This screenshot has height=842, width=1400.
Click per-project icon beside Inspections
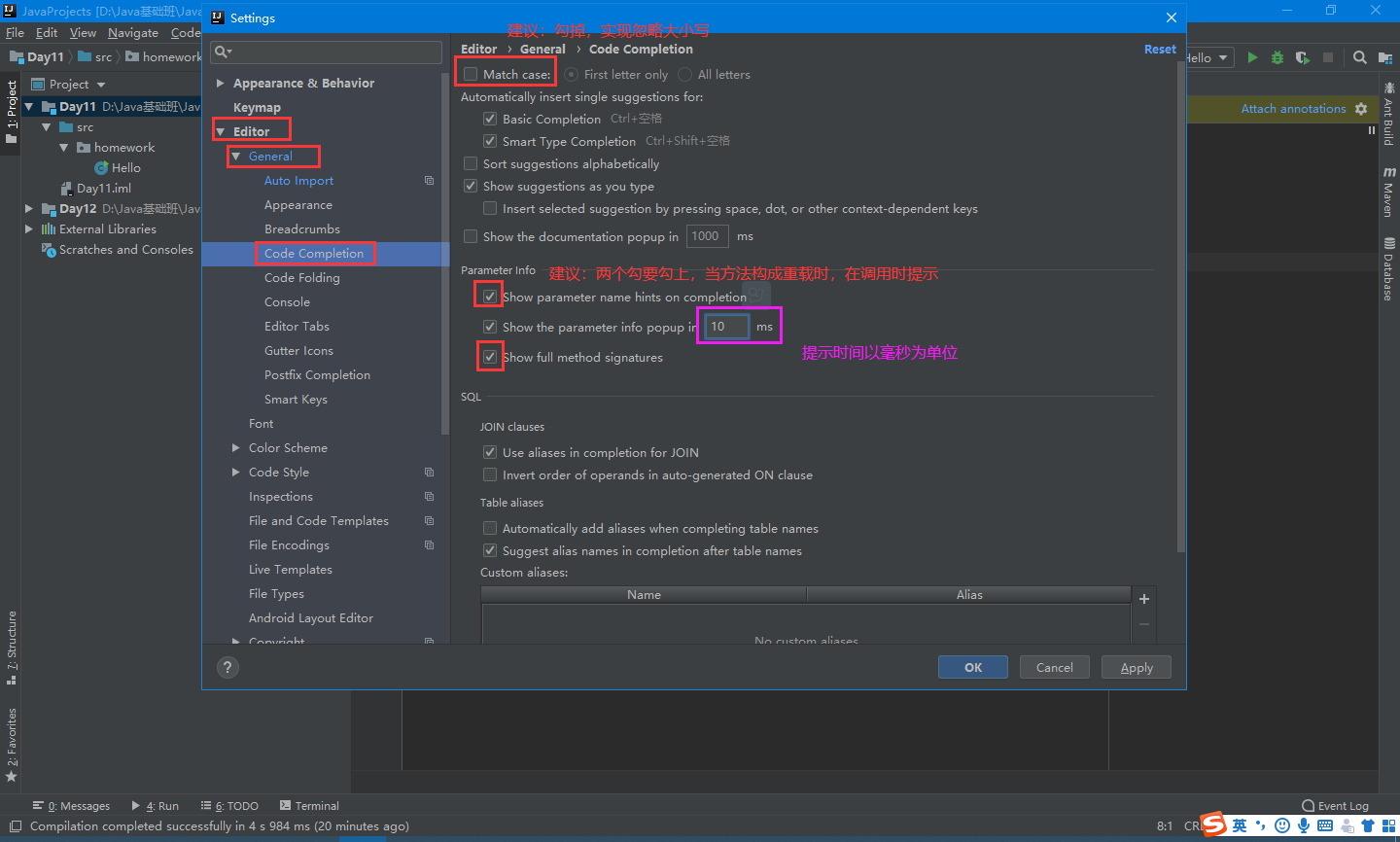tap(429, 497)
